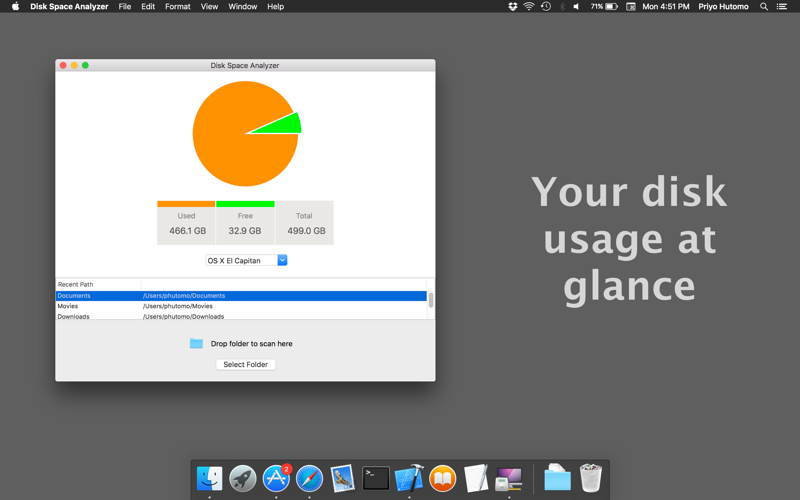800x500 pixels.
Task: Open the Wi-Fi status menu
Action: [x=529, y=7]
